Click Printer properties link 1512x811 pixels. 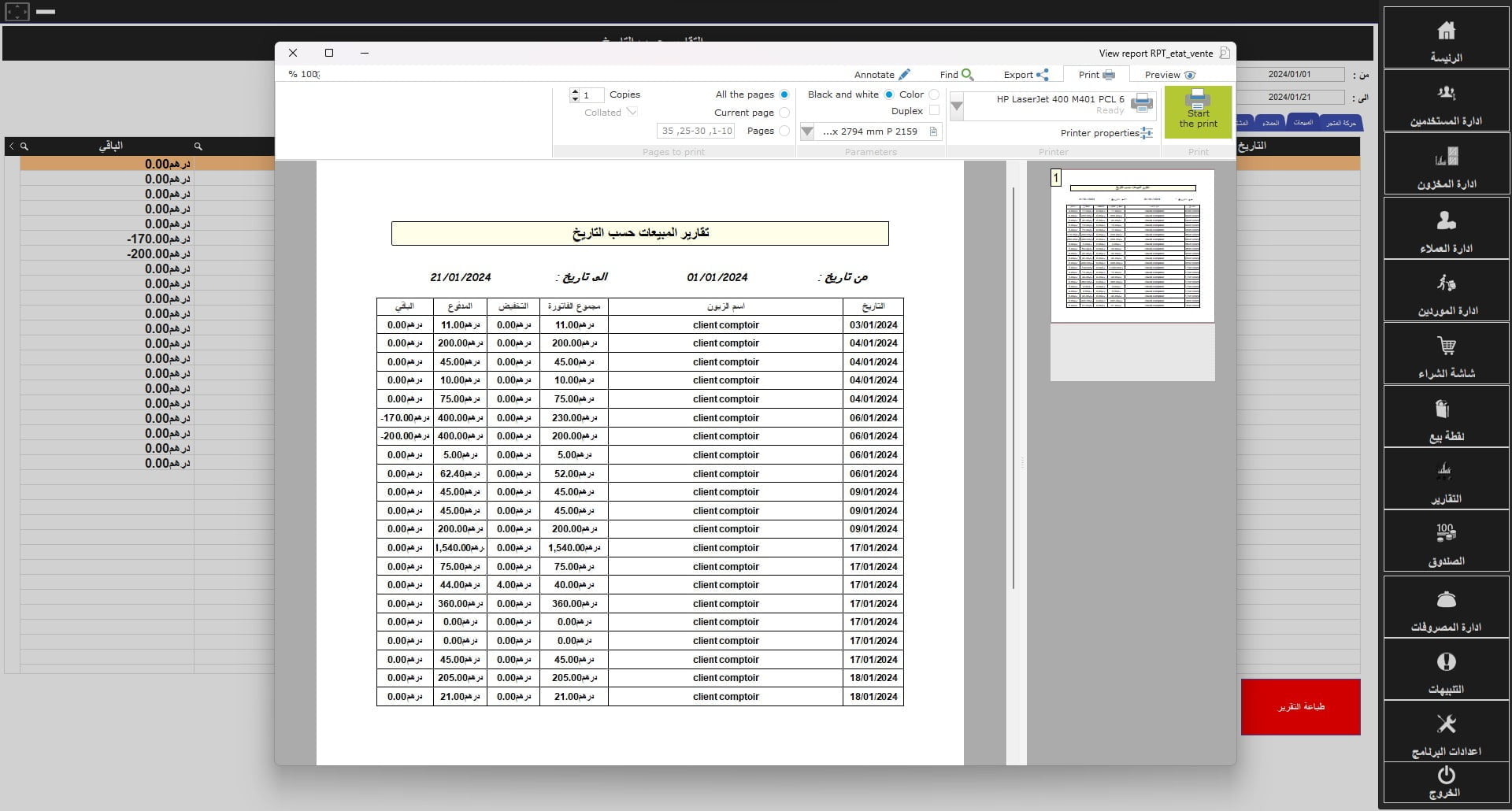pos(1099,133)
